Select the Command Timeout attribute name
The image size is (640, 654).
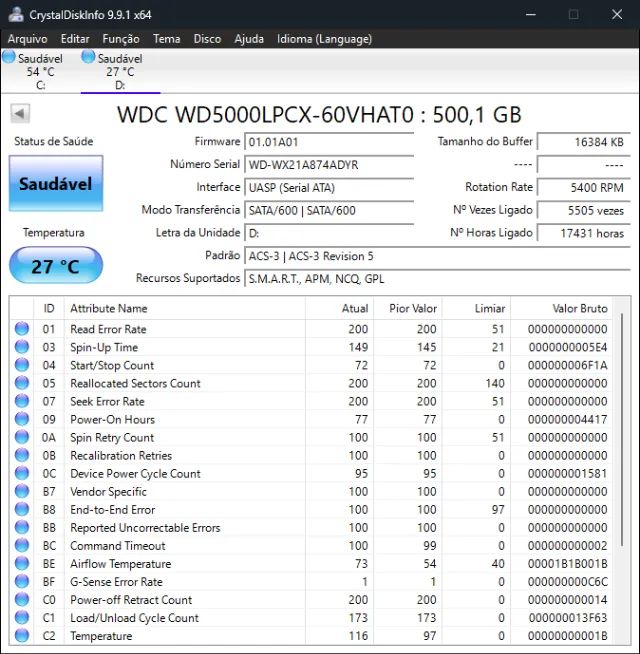118,546
